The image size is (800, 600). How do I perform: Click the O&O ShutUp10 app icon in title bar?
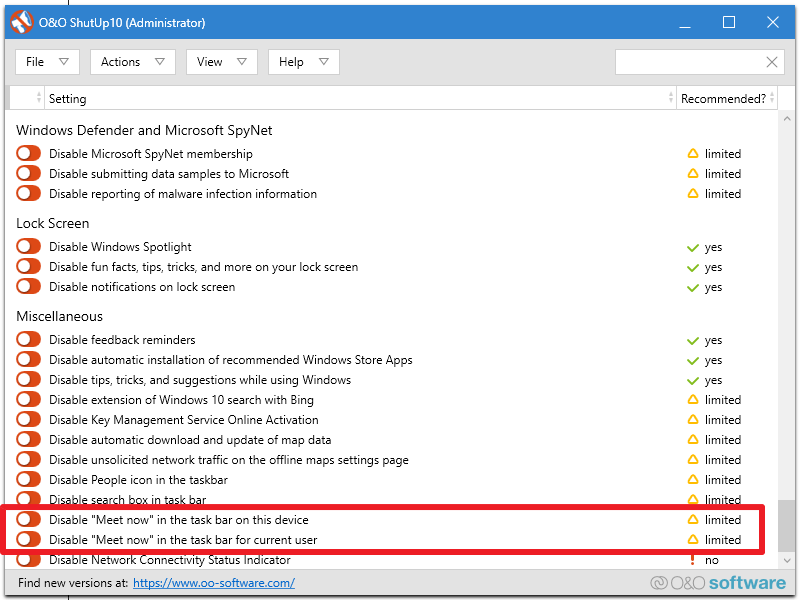point(21,22)
